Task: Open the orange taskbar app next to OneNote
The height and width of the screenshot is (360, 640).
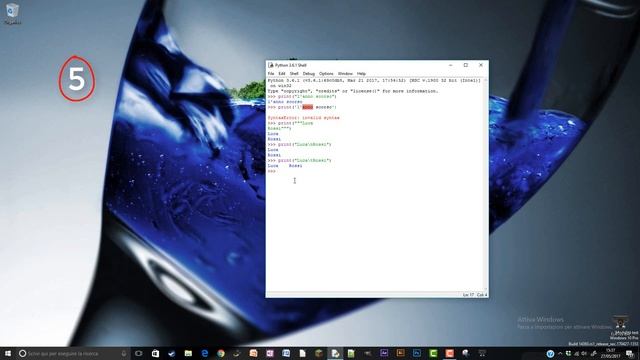Action: point(253,353)
